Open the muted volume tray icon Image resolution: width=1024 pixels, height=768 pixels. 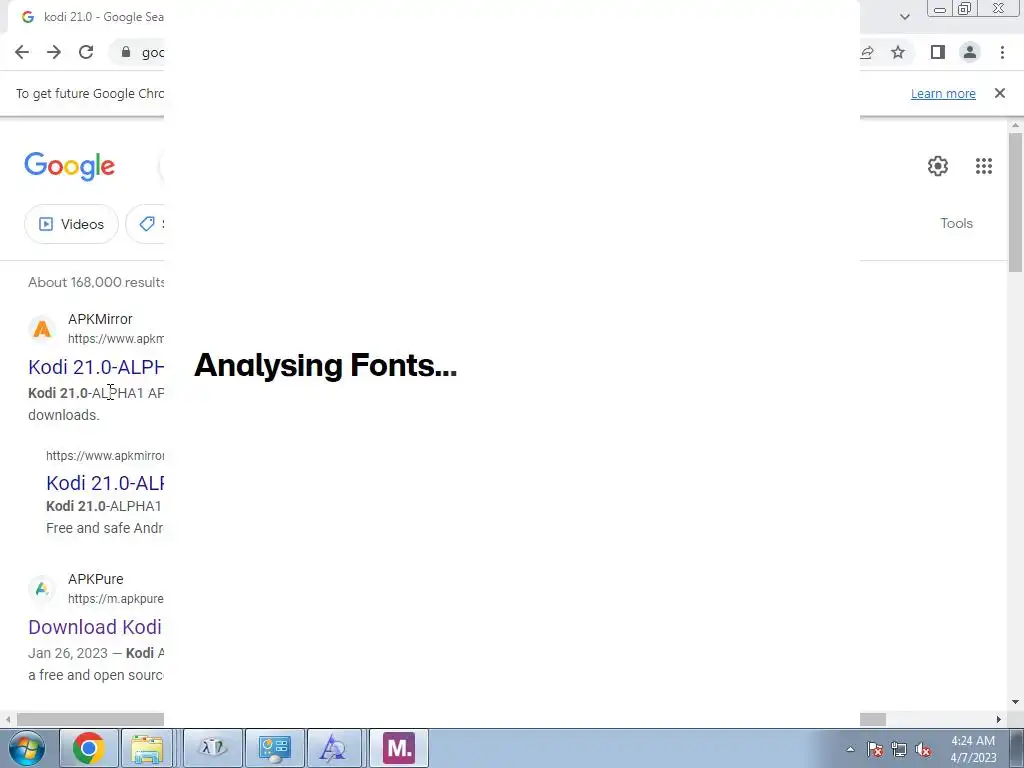click(x=923, y=749)
